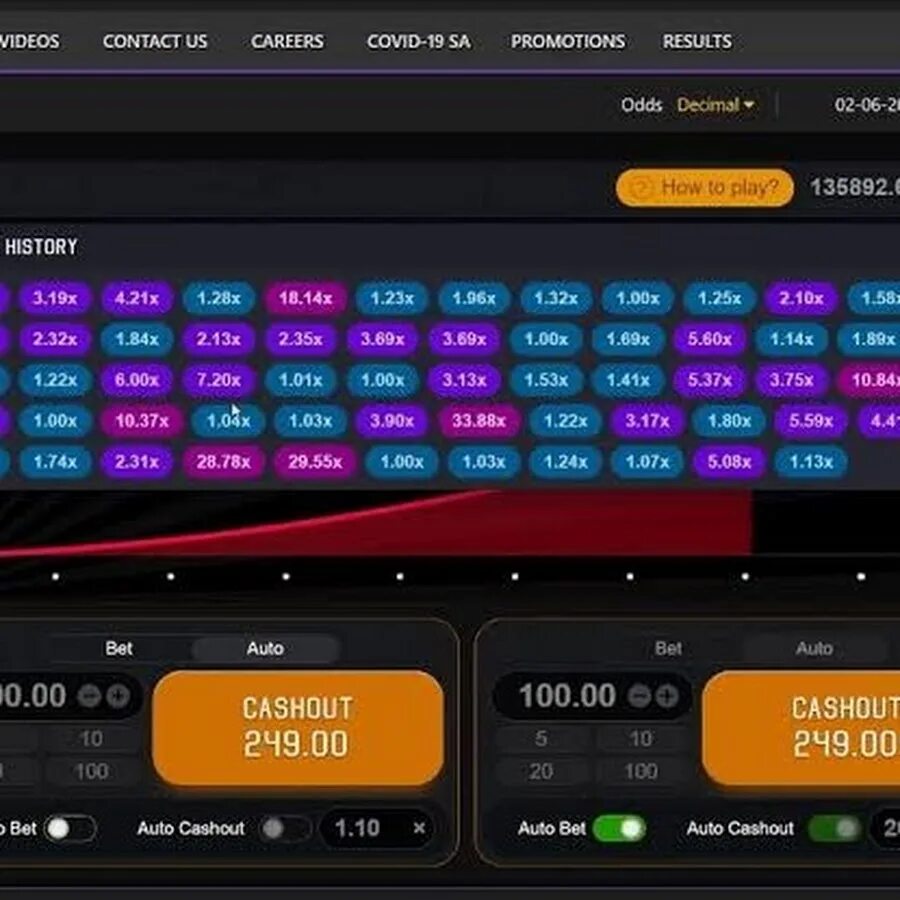
Task: Click the question icon in How to play
Action: click(641, 188)
